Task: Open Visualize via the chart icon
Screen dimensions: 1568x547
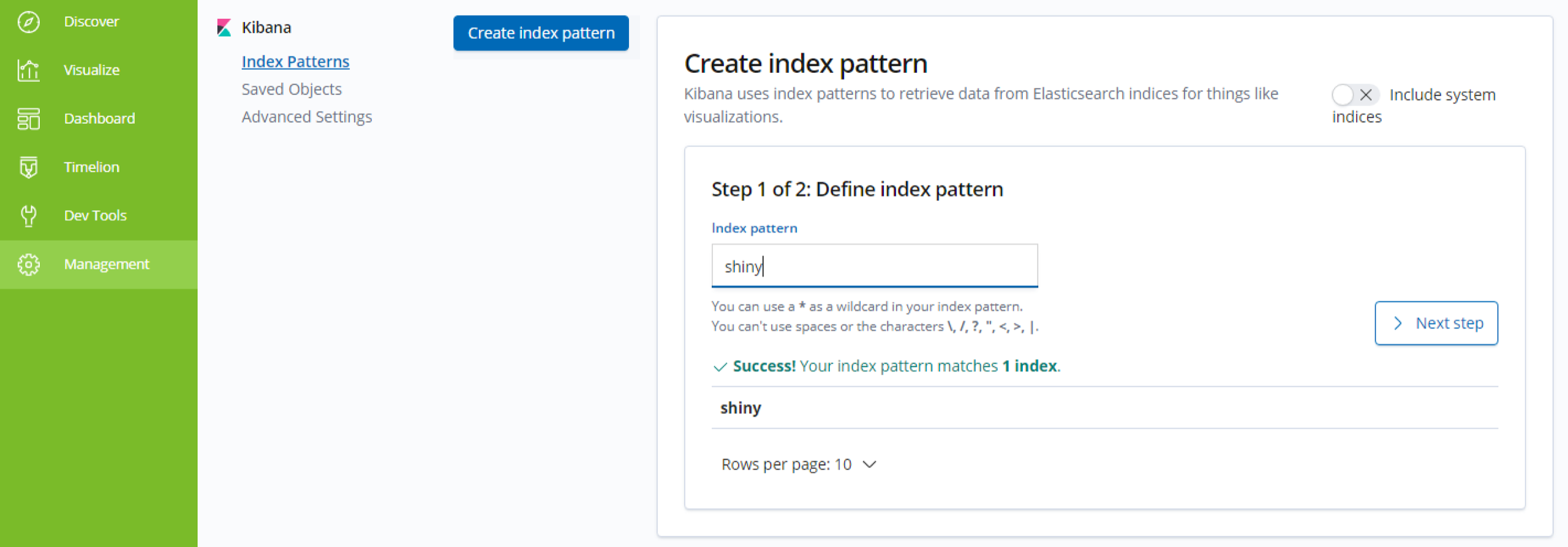Action: [x=28, y=70]
